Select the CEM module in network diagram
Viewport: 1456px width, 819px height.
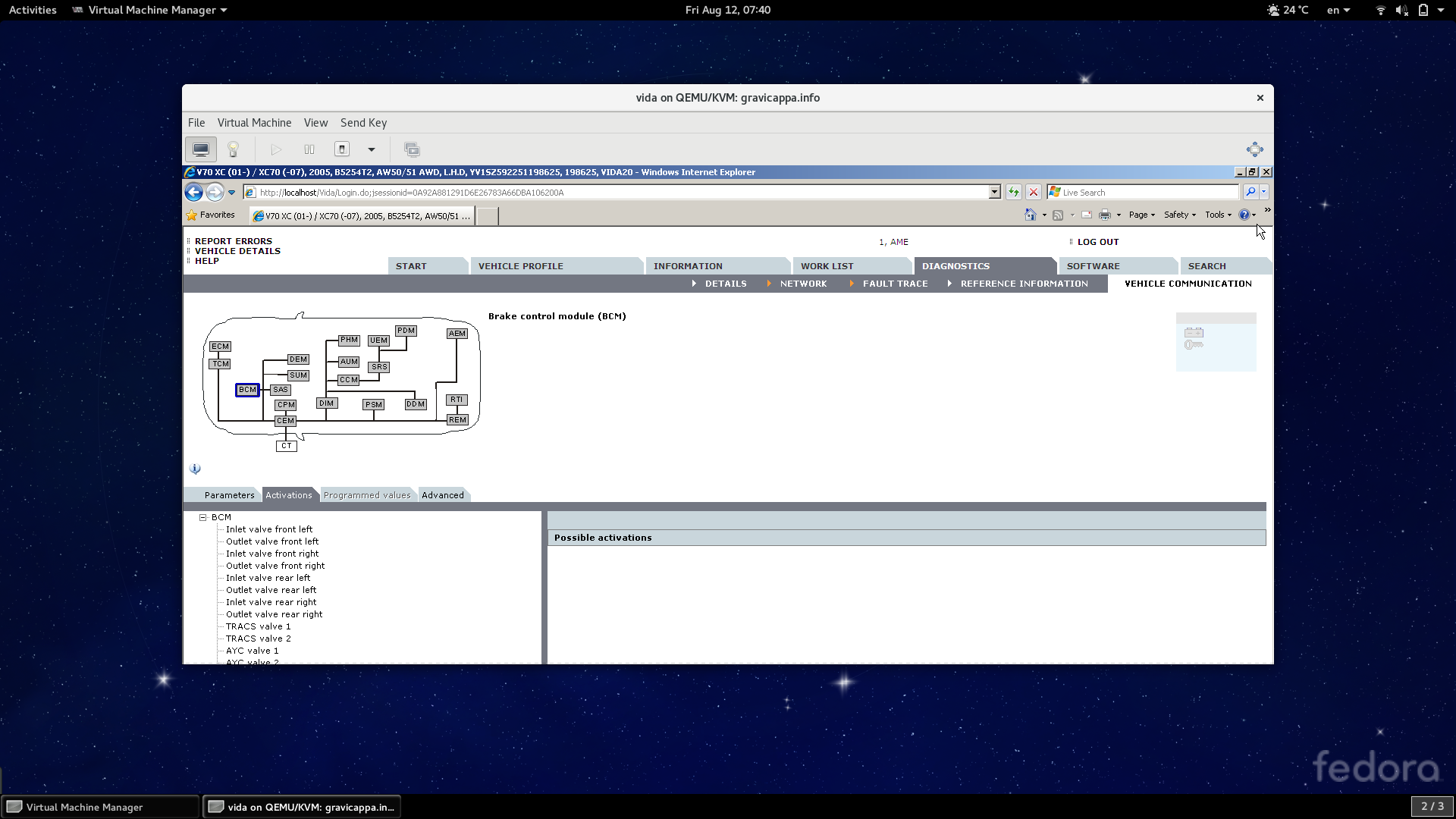pyautogui.click(x=285, y=421)
